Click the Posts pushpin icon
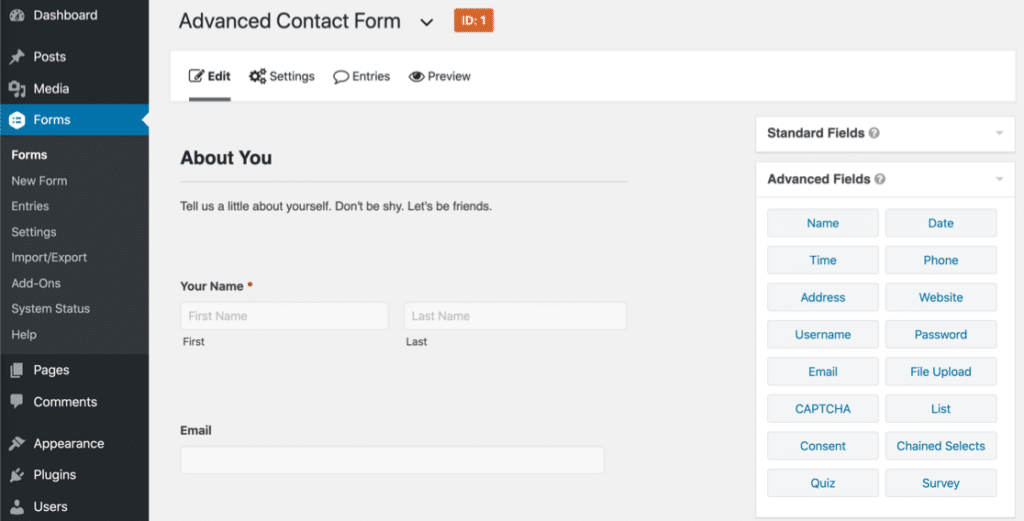The image size is (1024, 521). [x=17, y=57]
